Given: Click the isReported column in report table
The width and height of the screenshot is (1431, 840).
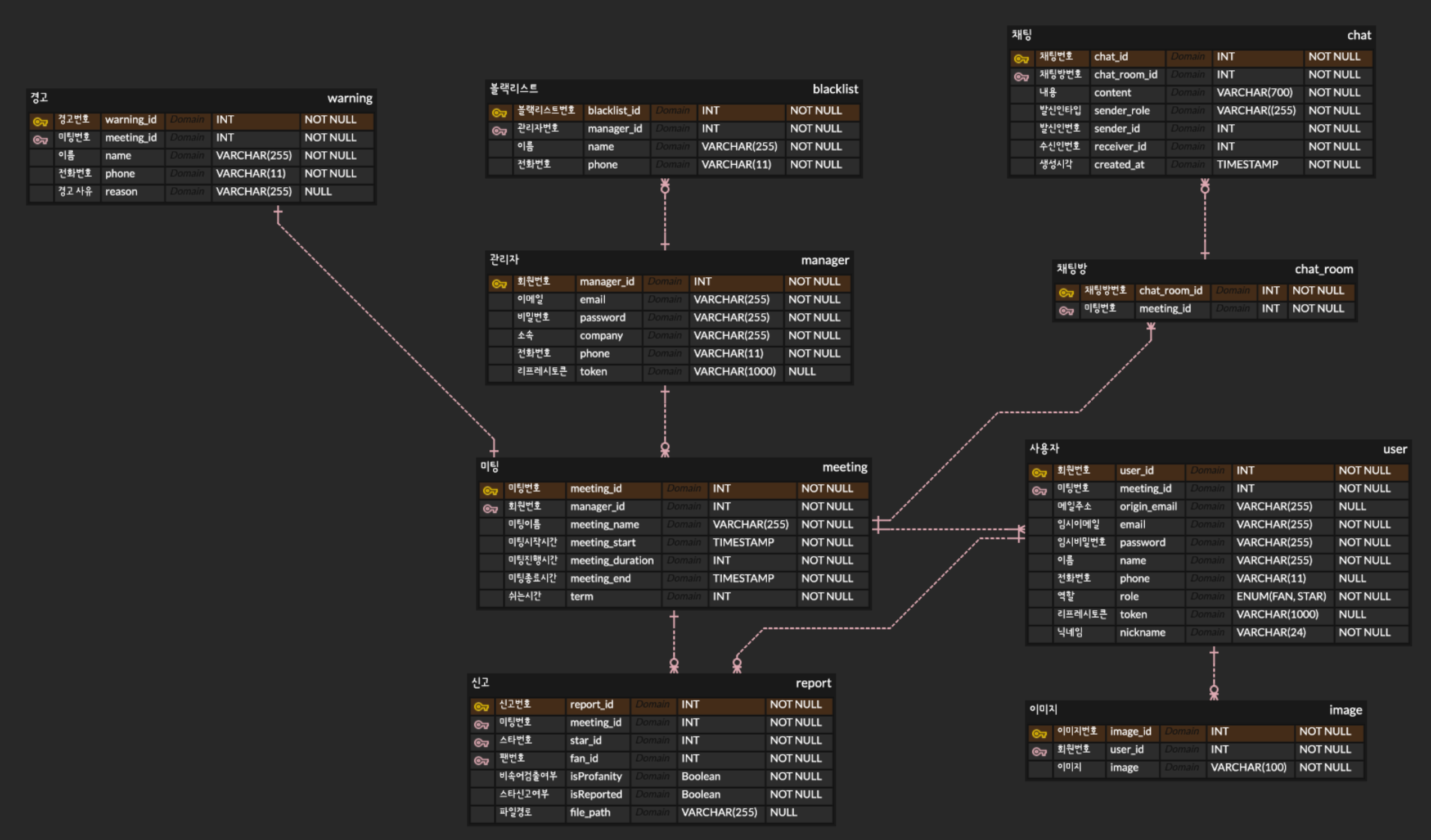Looking at the screenshot, I should pos(596,794).
